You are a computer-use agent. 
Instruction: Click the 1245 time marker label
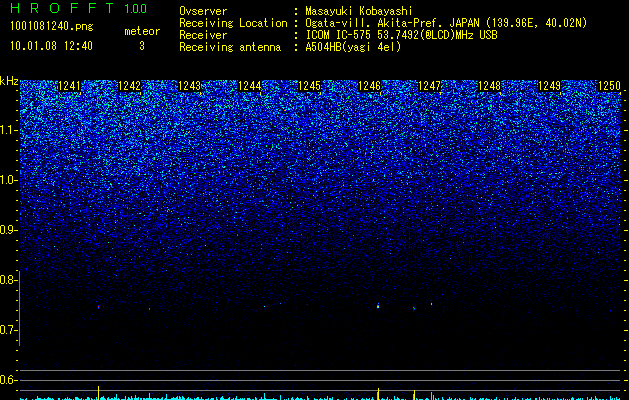click(x=310, y=86)
